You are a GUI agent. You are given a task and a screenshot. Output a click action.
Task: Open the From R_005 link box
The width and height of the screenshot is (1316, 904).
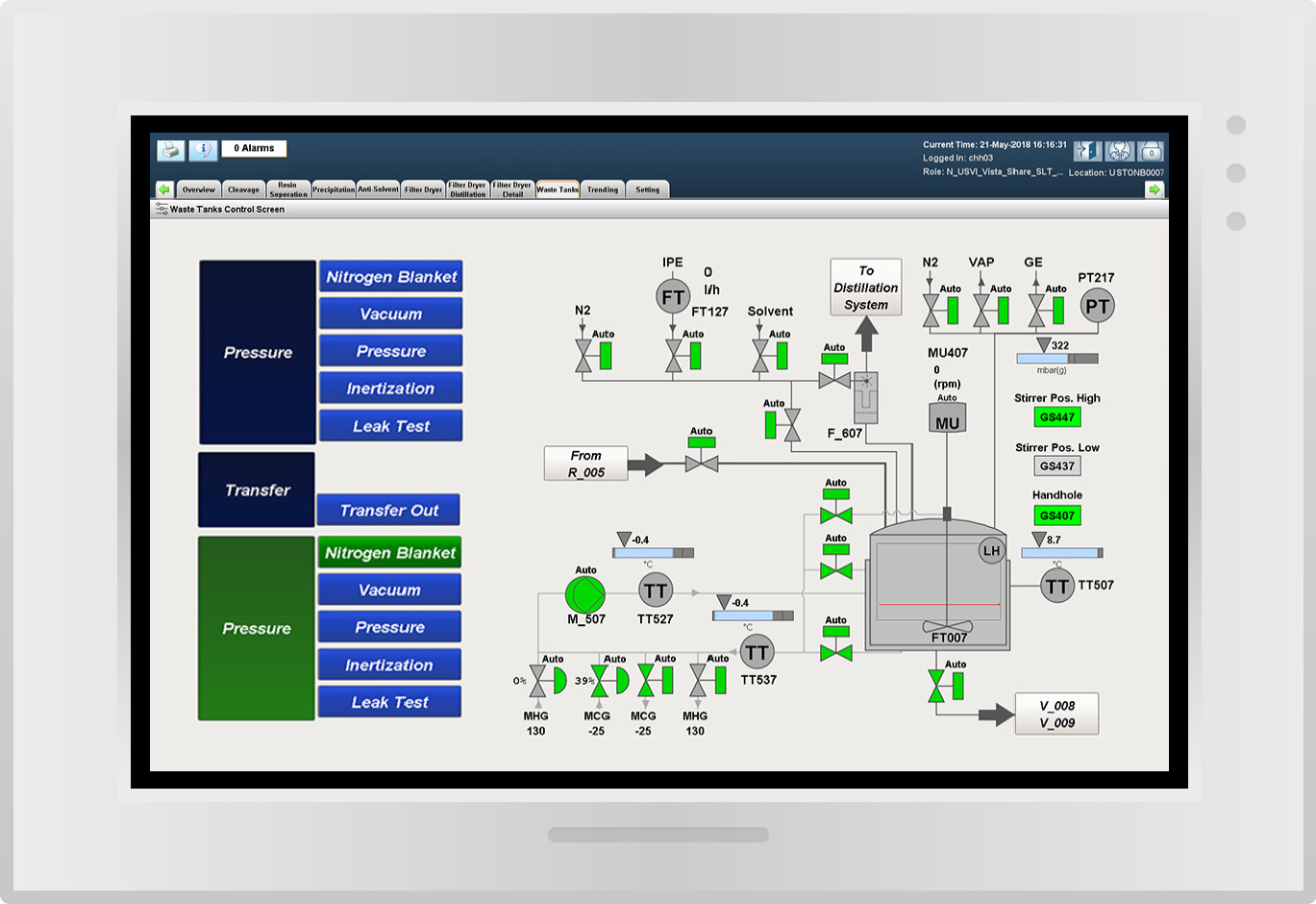[x=586, y=464]
